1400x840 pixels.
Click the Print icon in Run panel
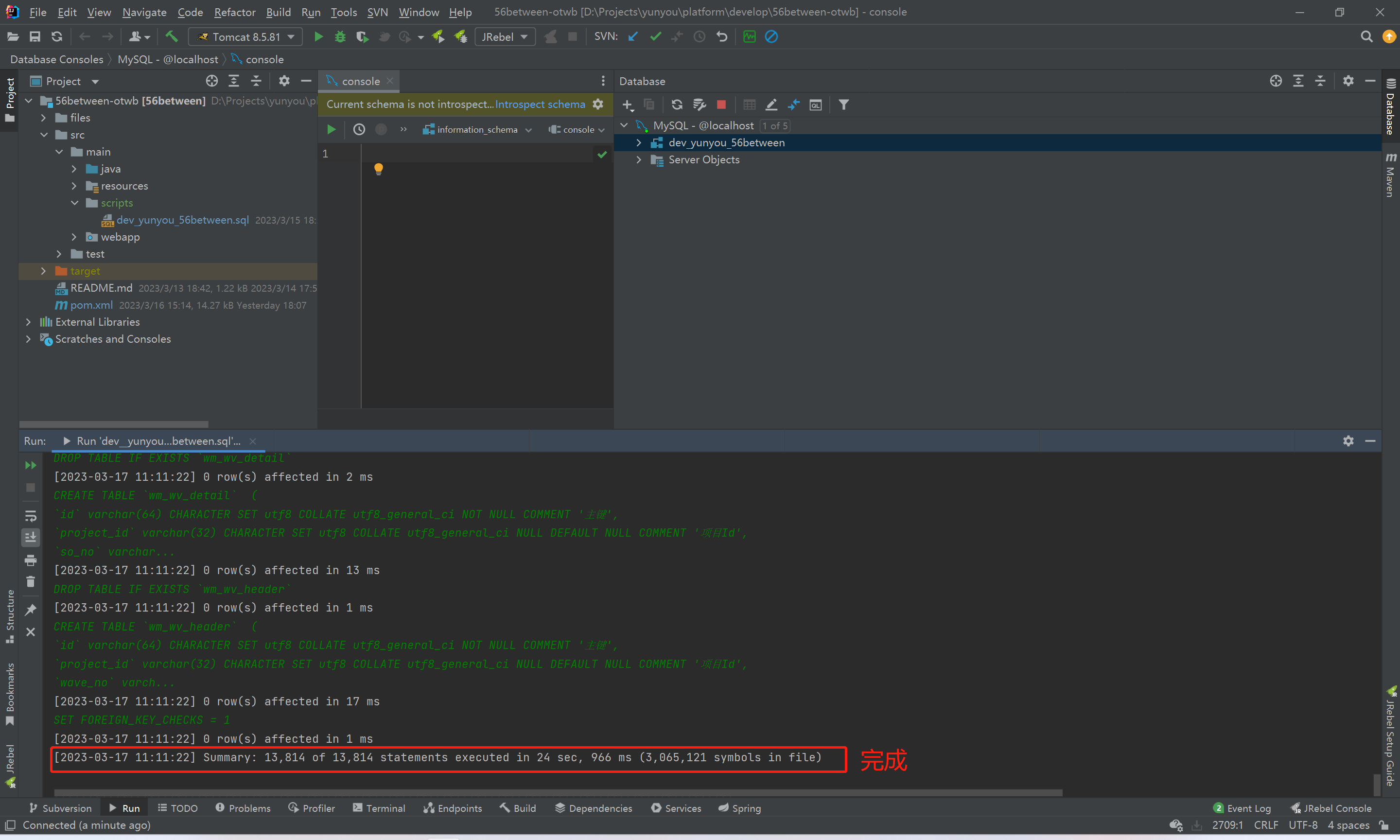tap(31, 560)
